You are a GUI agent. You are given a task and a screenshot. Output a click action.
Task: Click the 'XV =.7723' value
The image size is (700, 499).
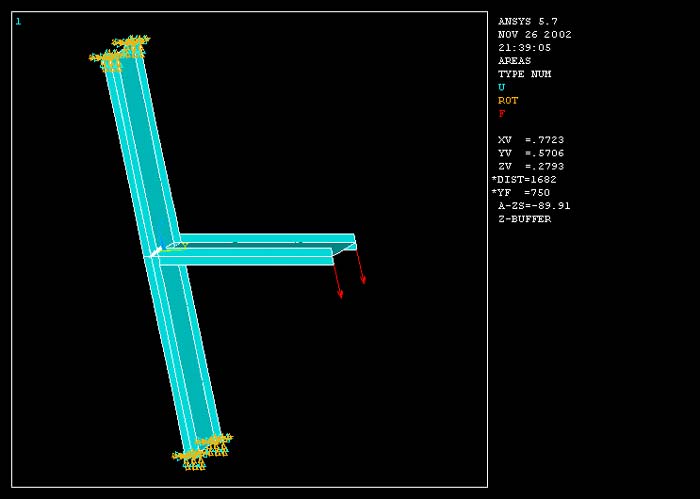(531, 140)
